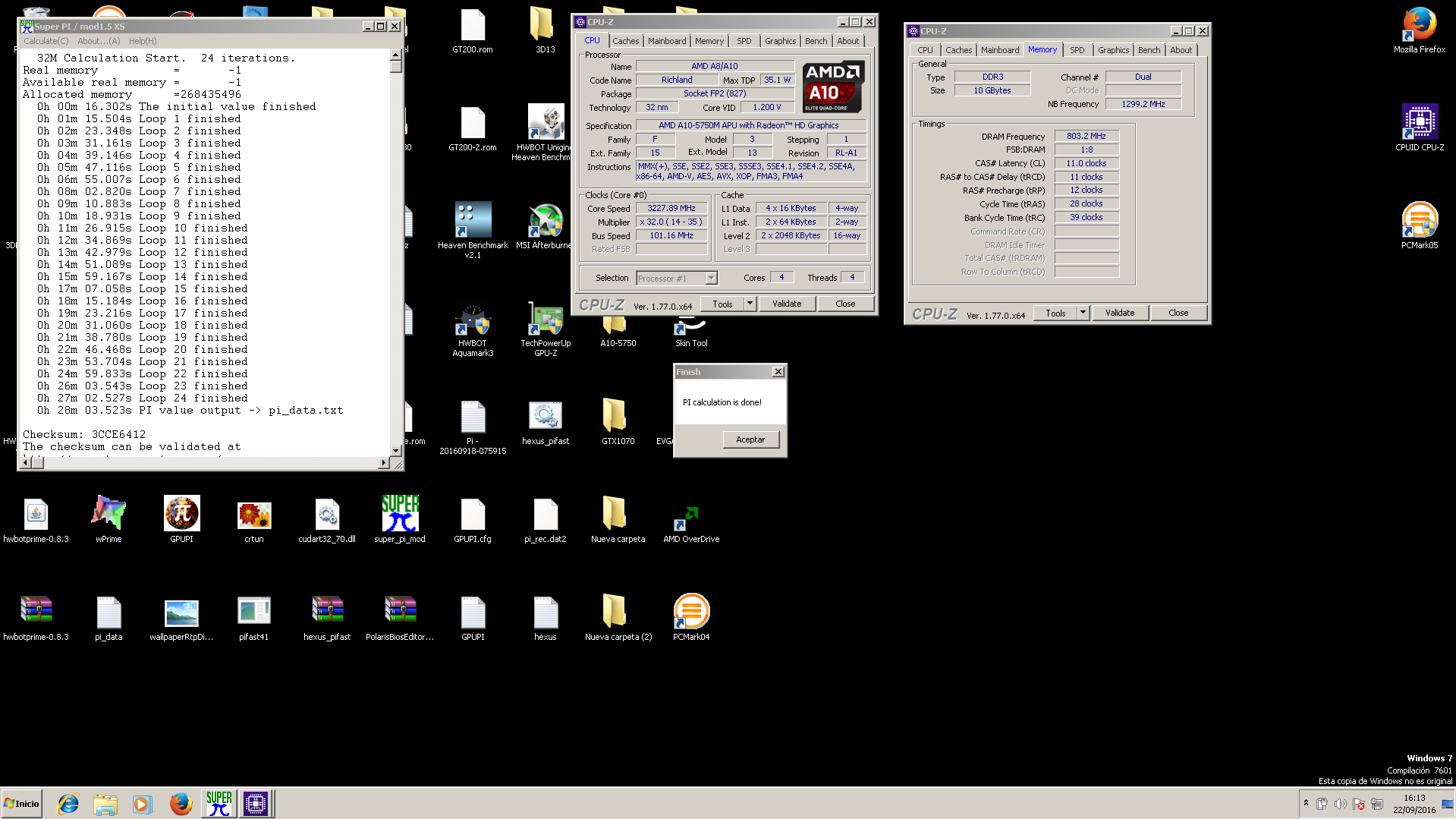Click Tools button in first CPU-Z window

tap(722, 304)
